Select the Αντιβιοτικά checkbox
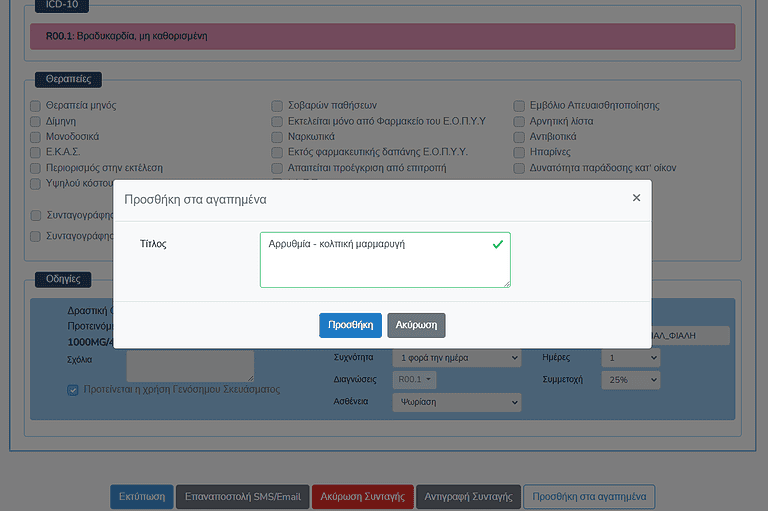The width and height of the screenshot is (768, 511). tap(520, 137)
